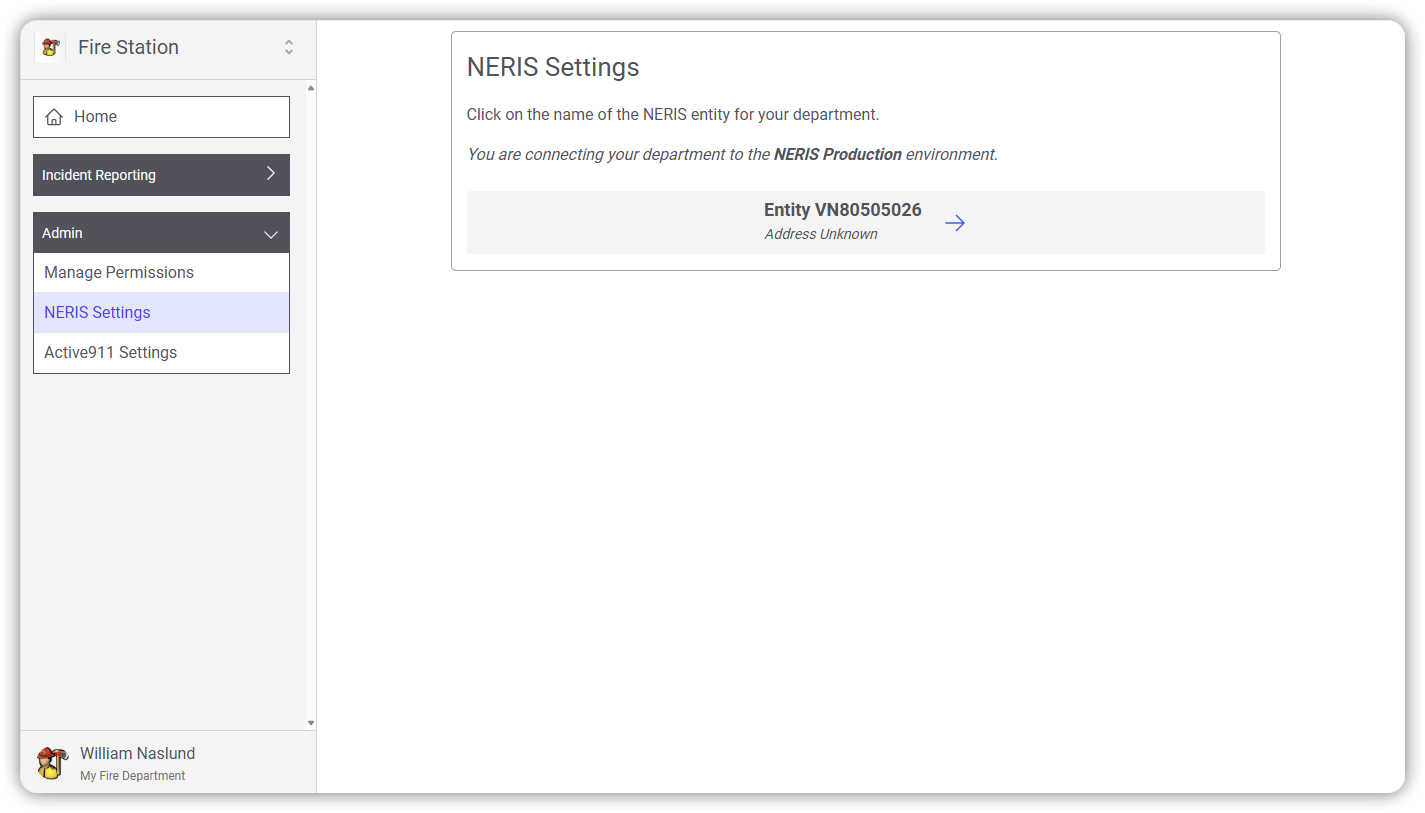Image resolution: width=1425 pixels, height=813 pixels.
Task: Expand Incident Reporting with its right chevron
Action: (270, 174)
